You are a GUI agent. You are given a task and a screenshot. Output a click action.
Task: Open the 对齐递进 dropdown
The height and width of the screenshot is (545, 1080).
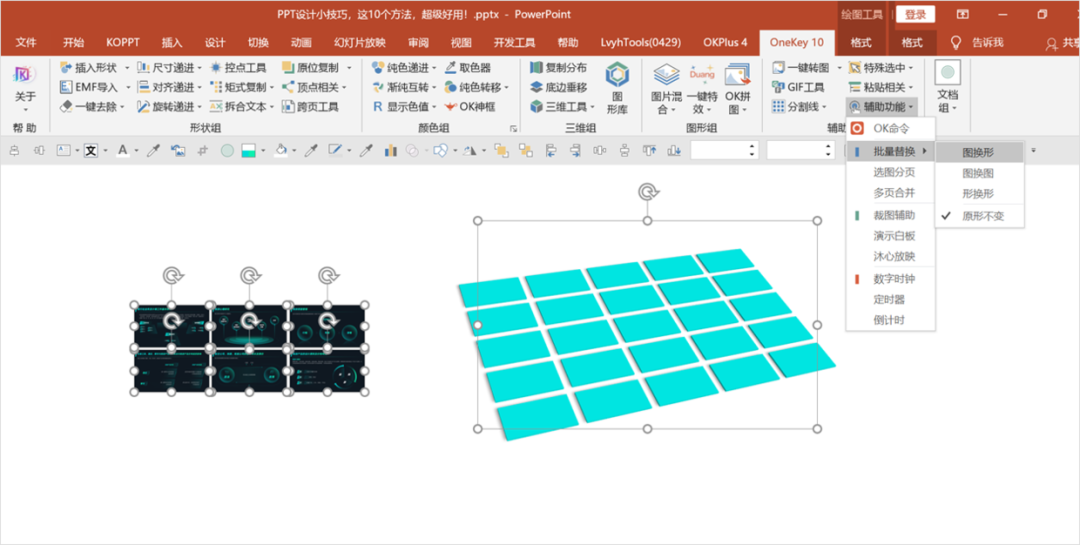tap(200, 88)
